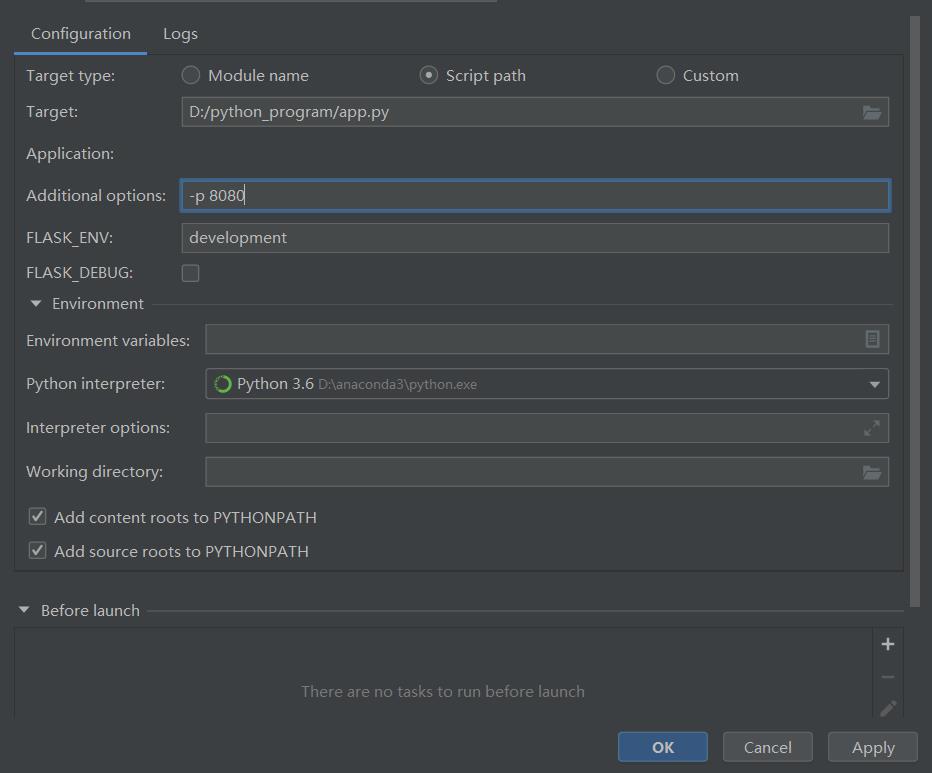Select the Module name radio button
Viewport: 932px width, 773px height.
(x=191, y=75)
